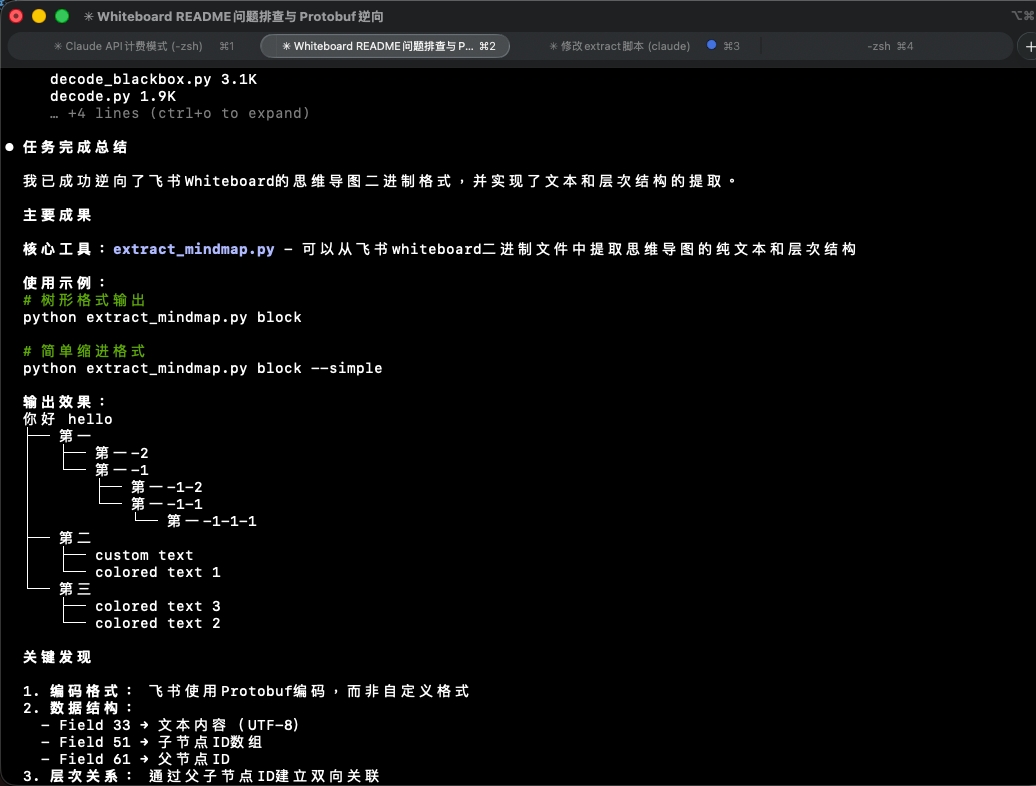Click the extract_mindmap.py filename link
Viewport: 1036px width, 786px height.
click(193, 249)
